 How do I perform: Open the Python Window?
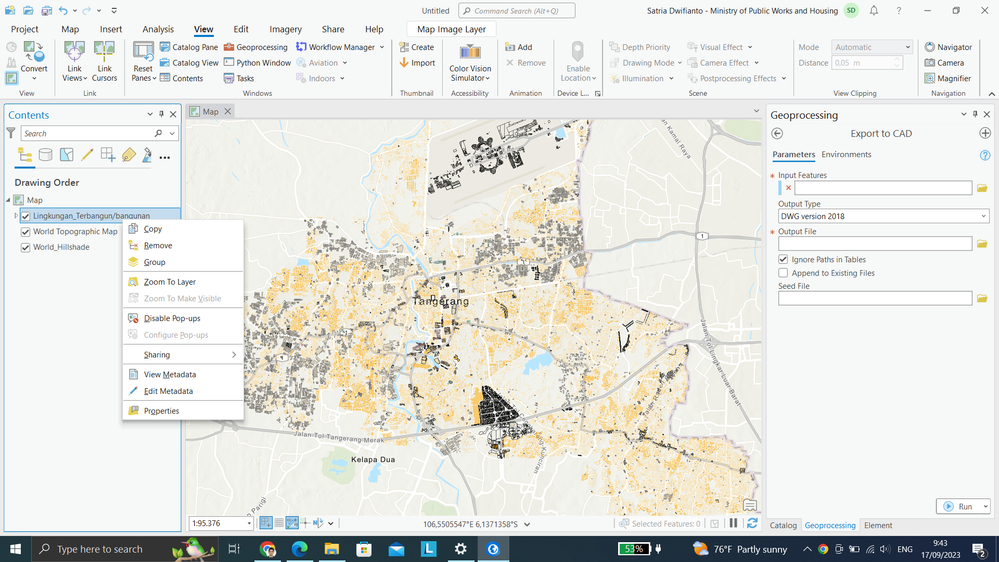(x=257, y=62)
